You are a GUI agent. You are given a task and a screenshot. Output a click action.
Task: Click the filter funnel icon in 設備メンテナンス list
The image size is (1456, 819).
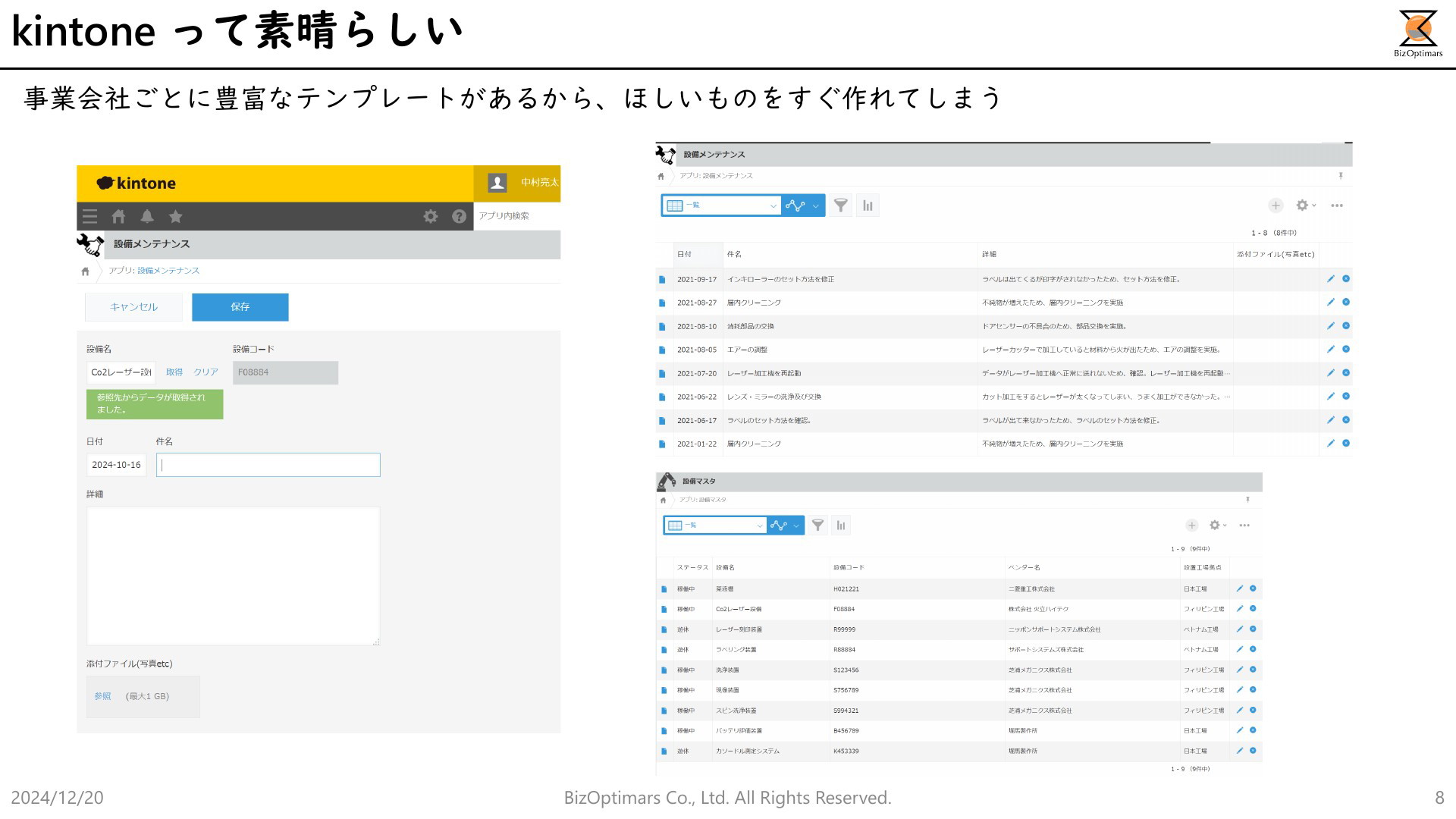tap(840, 206)
